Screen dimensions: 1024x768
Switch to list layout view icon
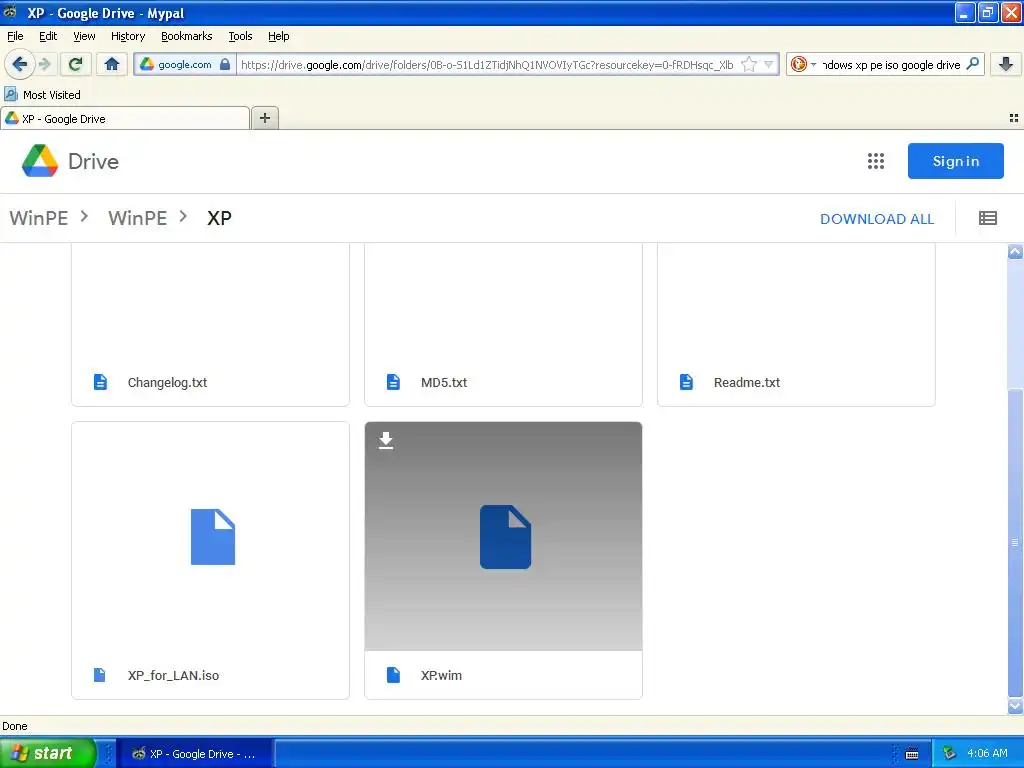coord(987,218)
